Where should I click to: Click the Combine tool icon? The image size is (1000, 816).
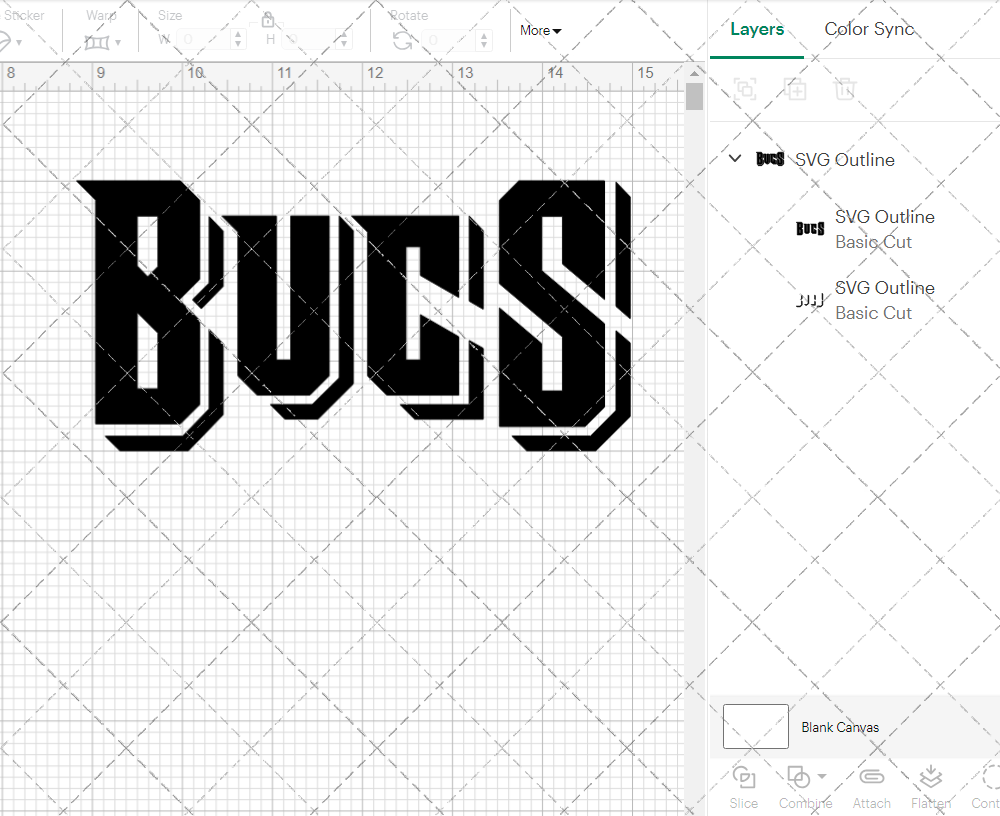[x=799, y=778]
